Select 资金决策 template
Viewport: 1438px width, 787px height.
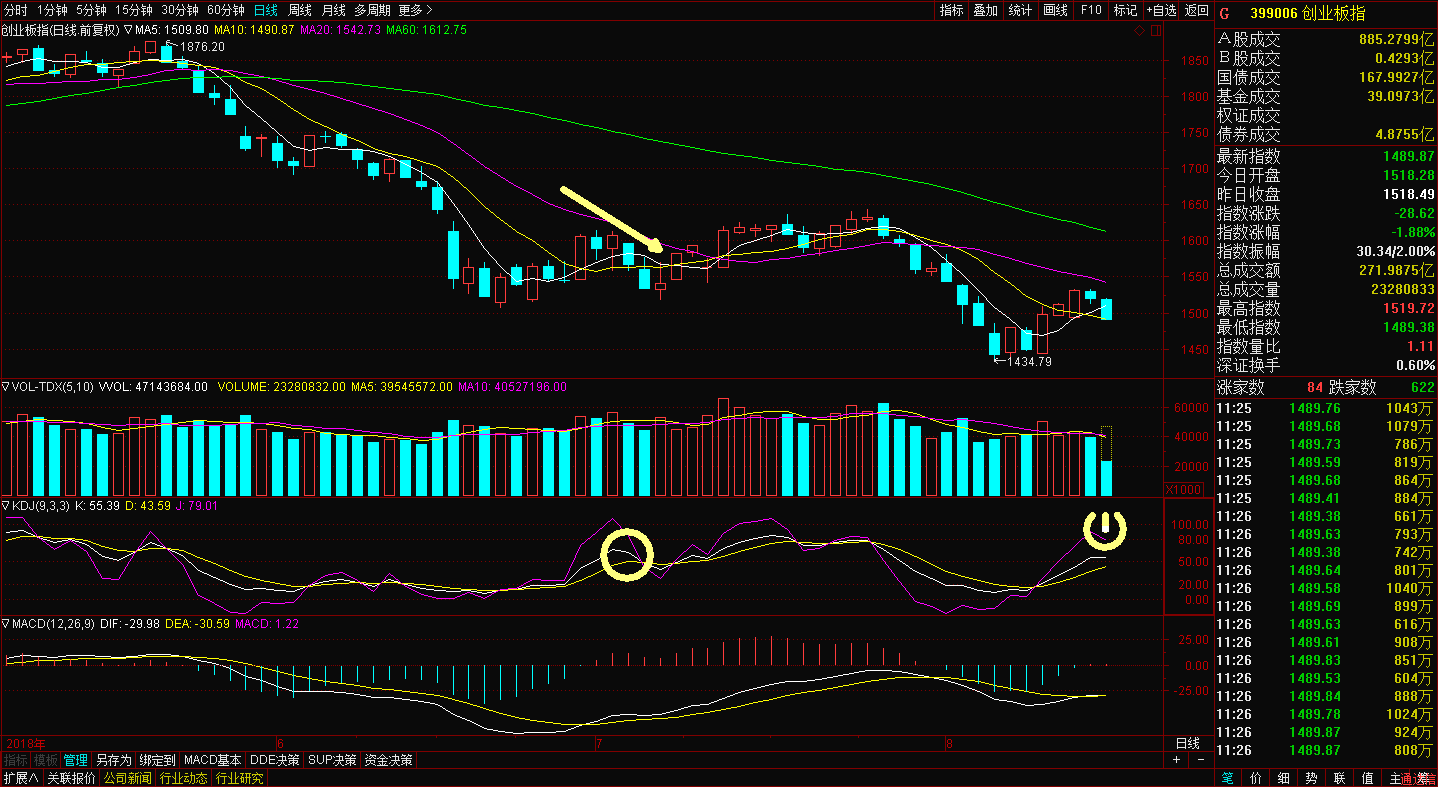(x=388, y=760)
